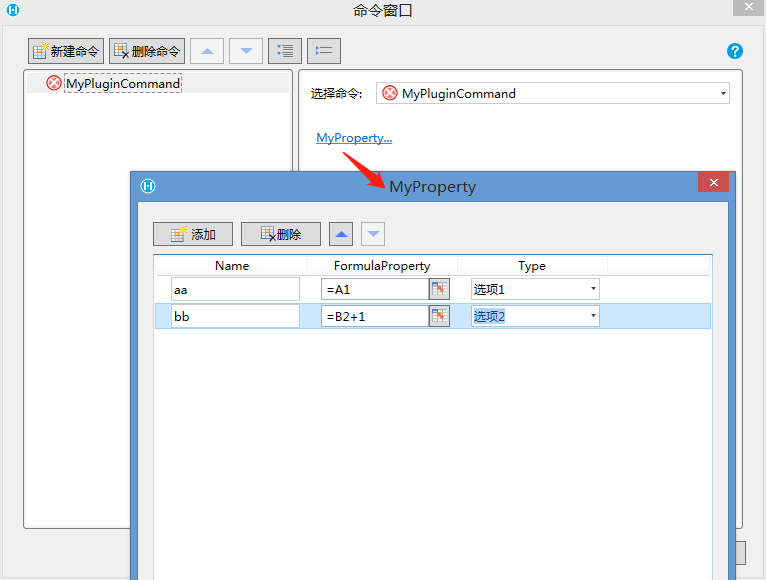Click the 删除 button in MyProperty dialog
Screen dimensions: 766x580
[281, 234]
